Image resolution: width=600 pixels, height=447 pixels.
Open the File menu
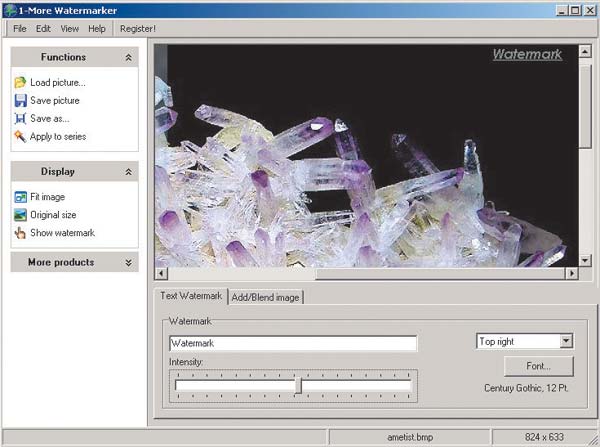click(x=20, y=28)
